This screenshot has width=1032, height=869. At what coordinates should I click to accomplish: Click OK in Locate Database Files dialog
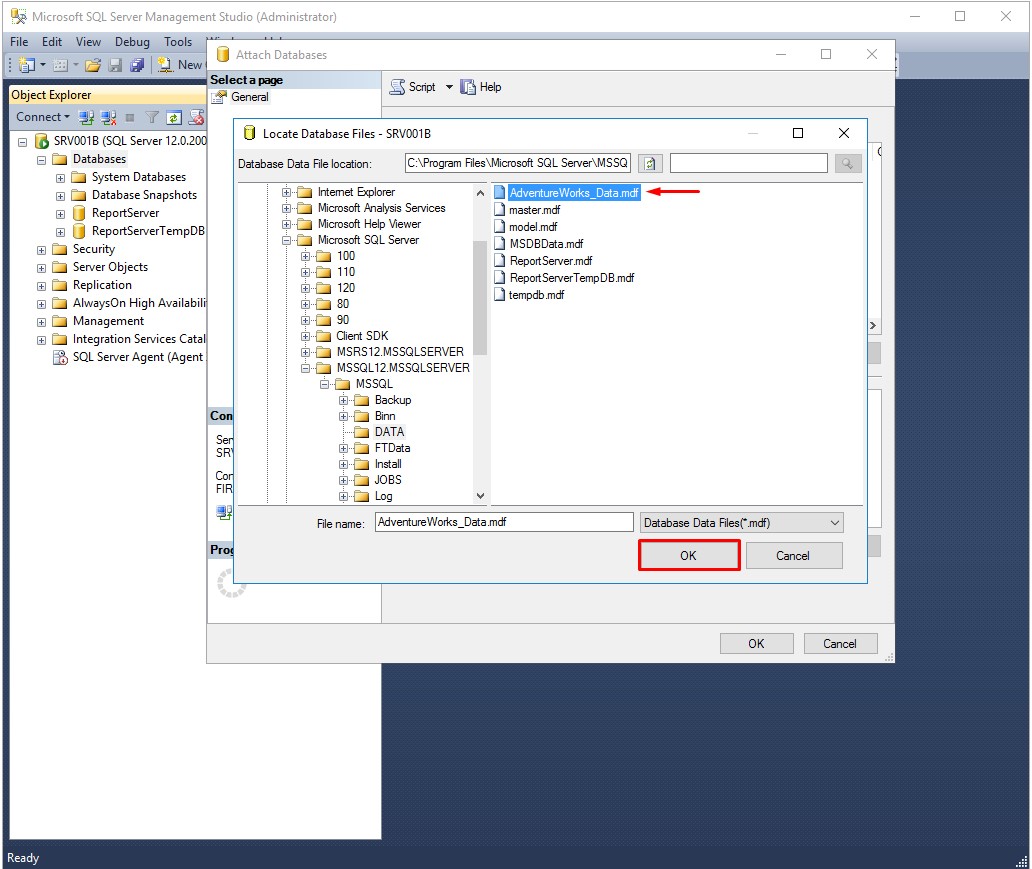point(688,555)
